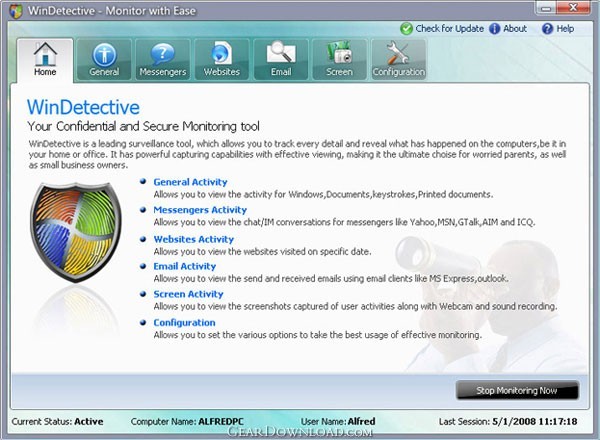This screenshot has height=440, width=600.
Task: Open the Home tab
Action: pos(45,60)
